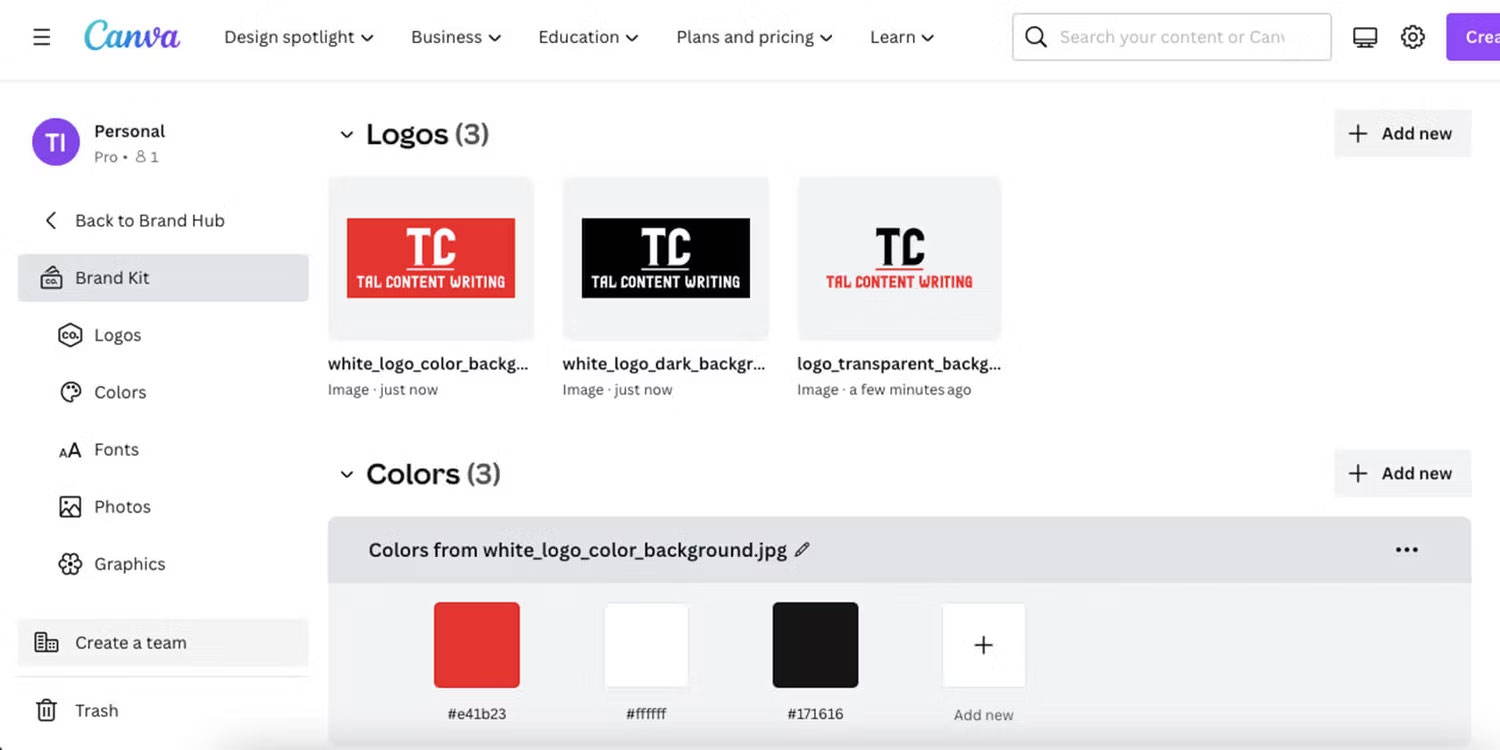1500x750 pixels.
Task: Click the '#171616' hex label
Action: point(815,714)
